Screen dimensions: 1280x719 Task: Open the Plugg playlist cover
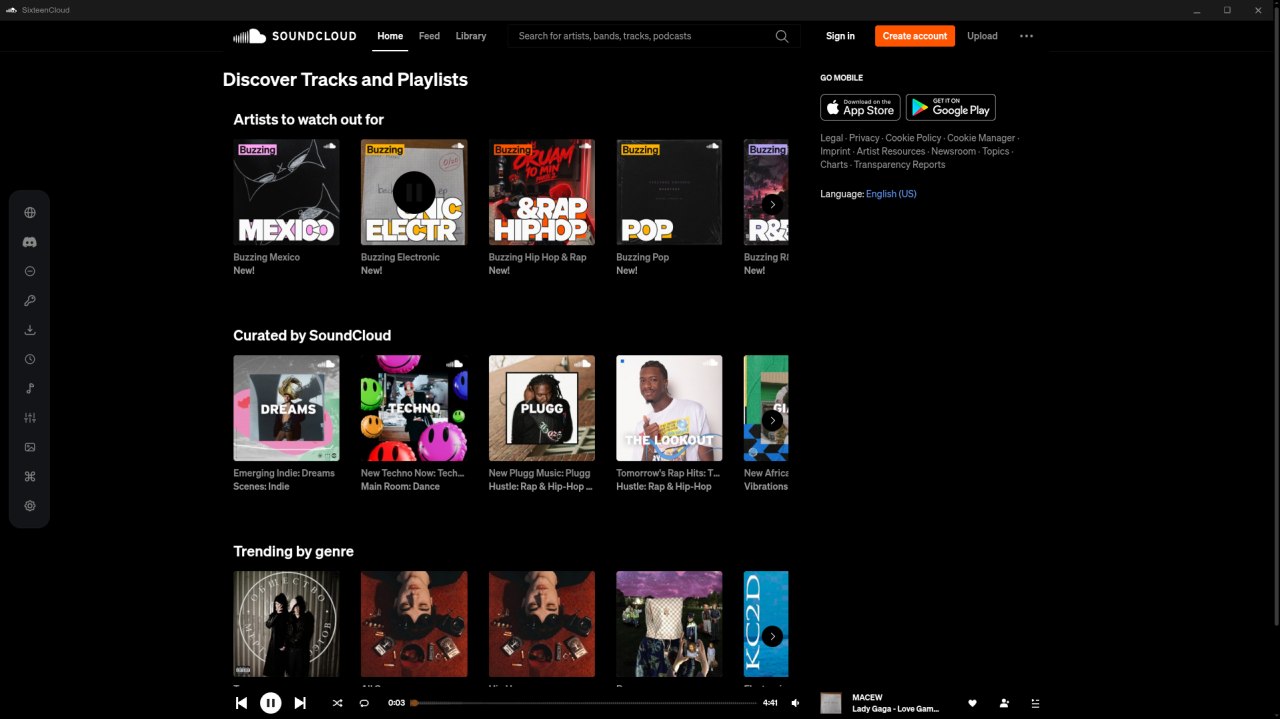(x=542, y=408)
